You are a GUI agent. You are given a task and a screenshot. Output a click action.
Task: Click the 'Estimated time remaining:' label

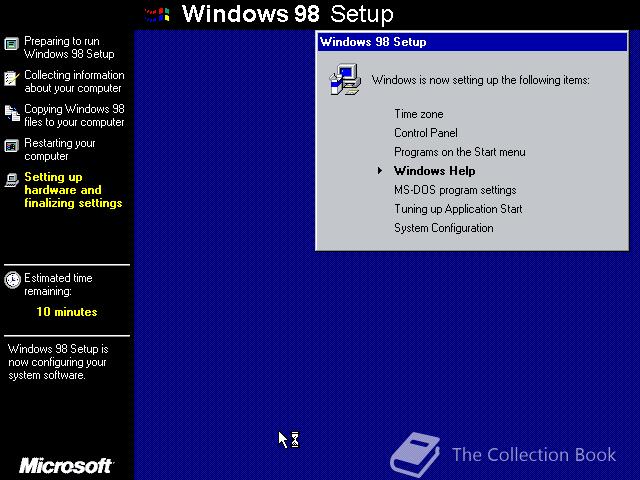pos(58,284)
